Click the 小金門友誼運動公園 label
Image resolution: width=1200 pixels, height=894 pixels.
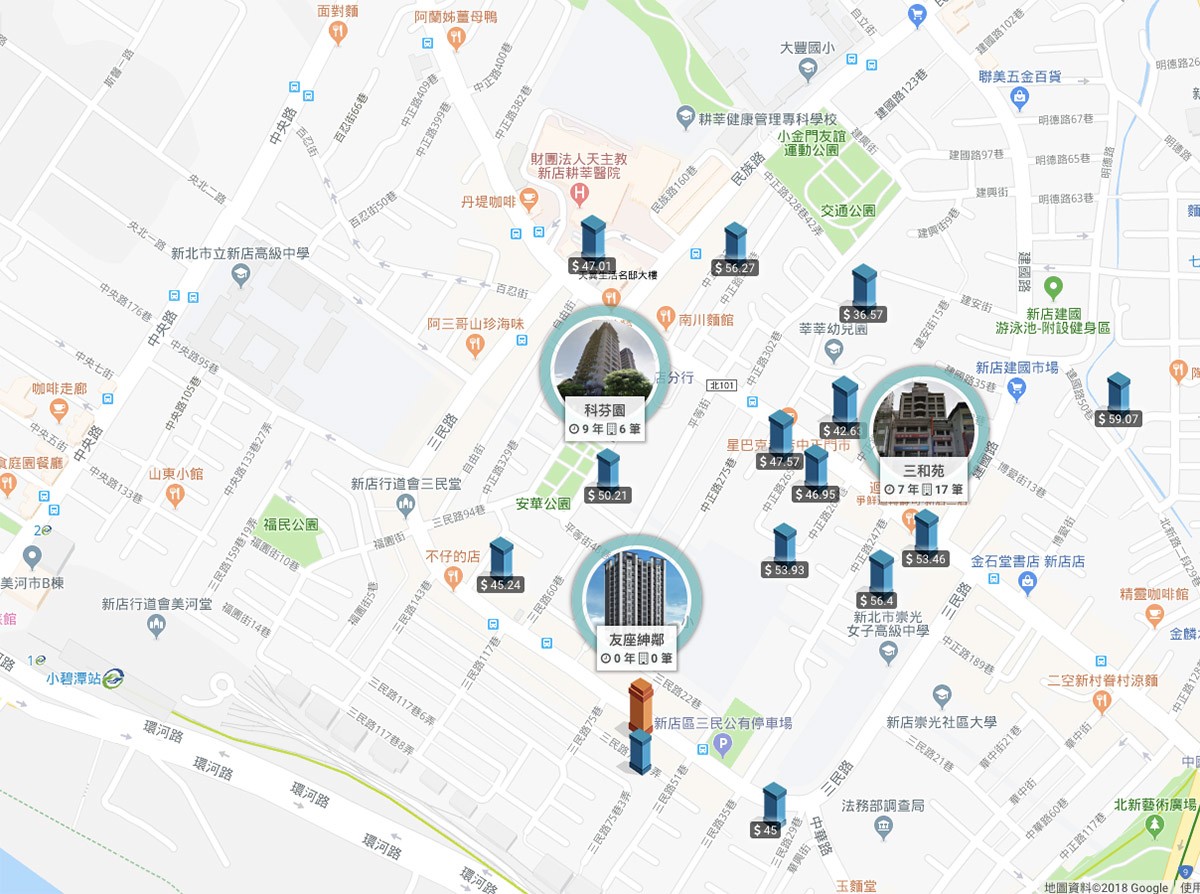click(x=812, y=142)
